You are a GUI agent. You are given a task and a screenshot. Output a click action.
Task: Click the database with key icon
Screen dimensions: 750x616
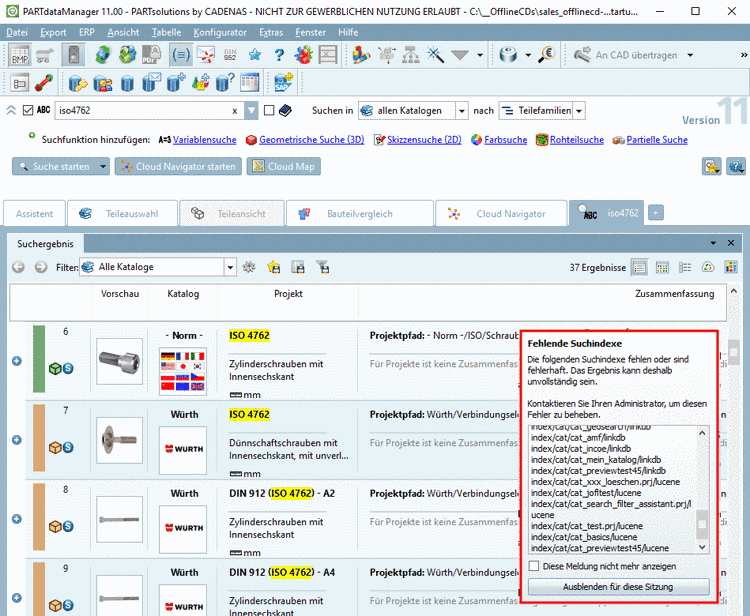pos(77,83)
